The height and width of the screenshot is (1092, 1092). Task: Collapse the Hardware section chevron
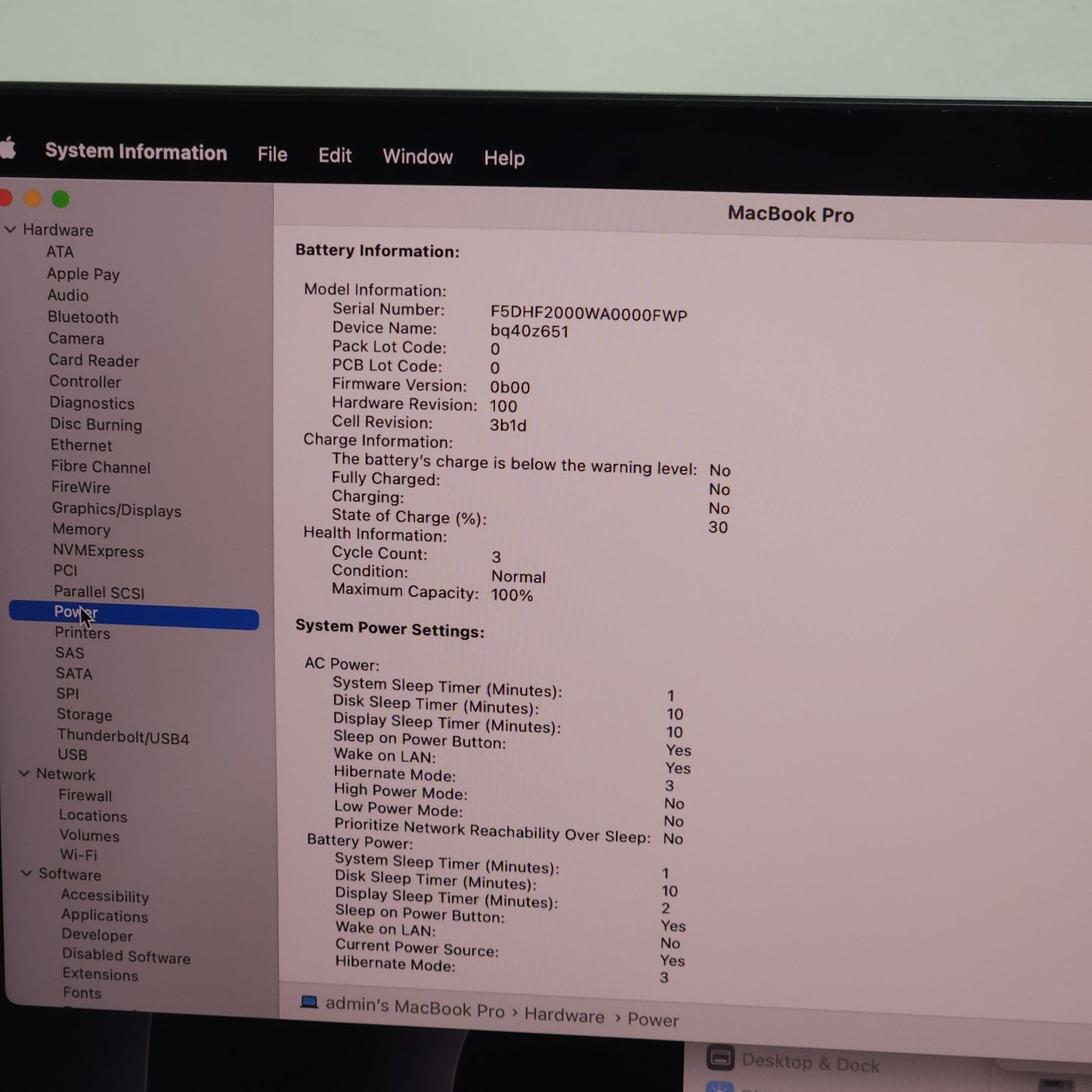pos(11,229)
